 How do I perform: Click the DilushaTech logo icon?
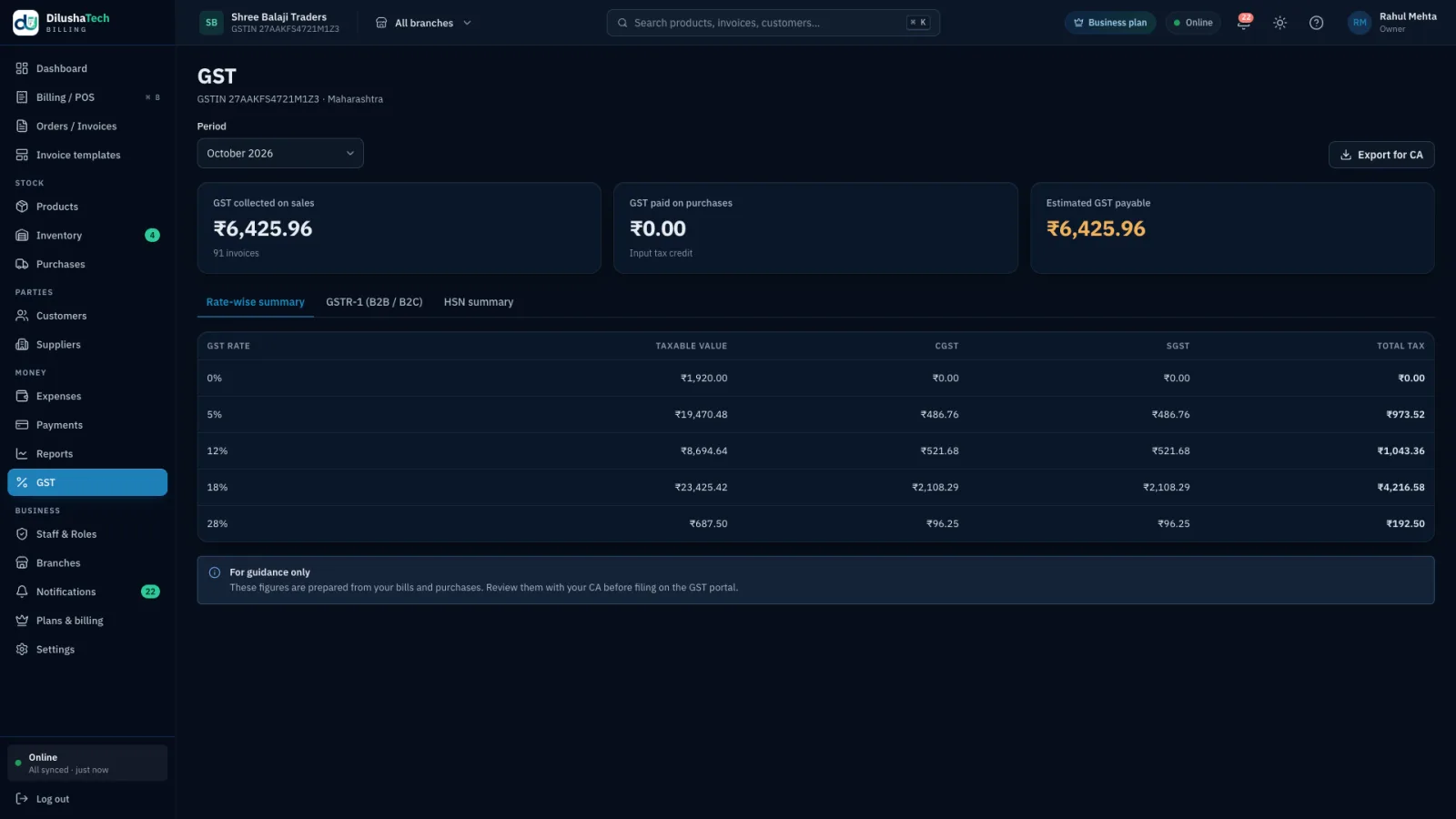25,23
